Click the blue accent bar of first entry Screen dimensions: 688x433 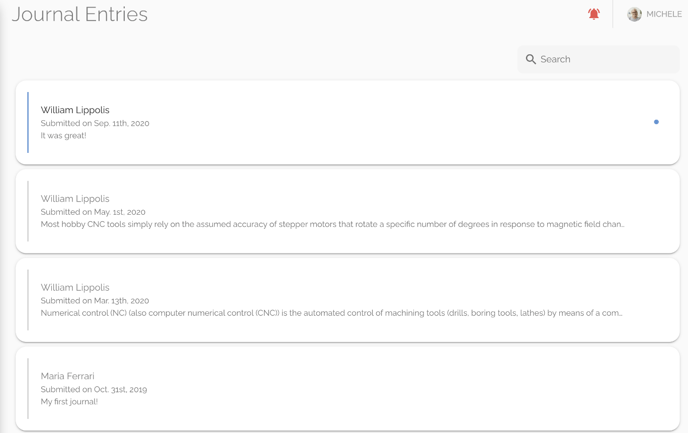coord(28,122)
